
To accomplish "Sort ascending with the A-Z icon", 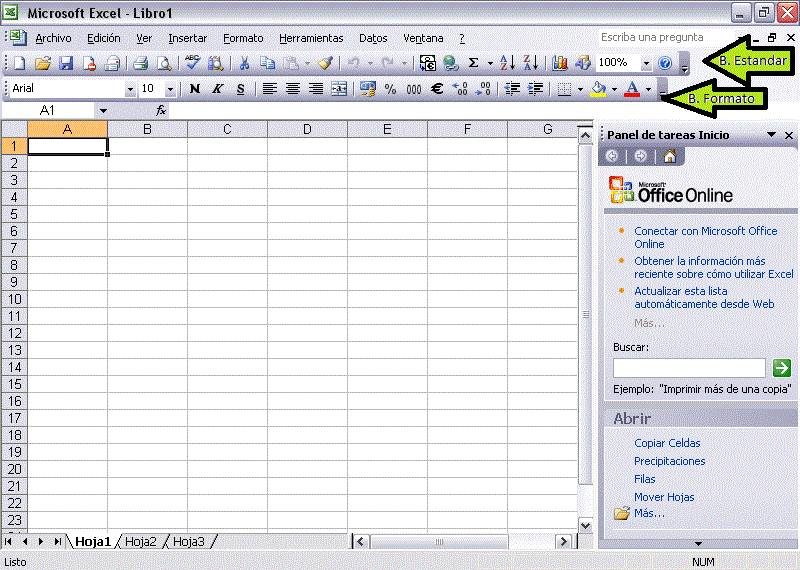I will coord(507,63).
